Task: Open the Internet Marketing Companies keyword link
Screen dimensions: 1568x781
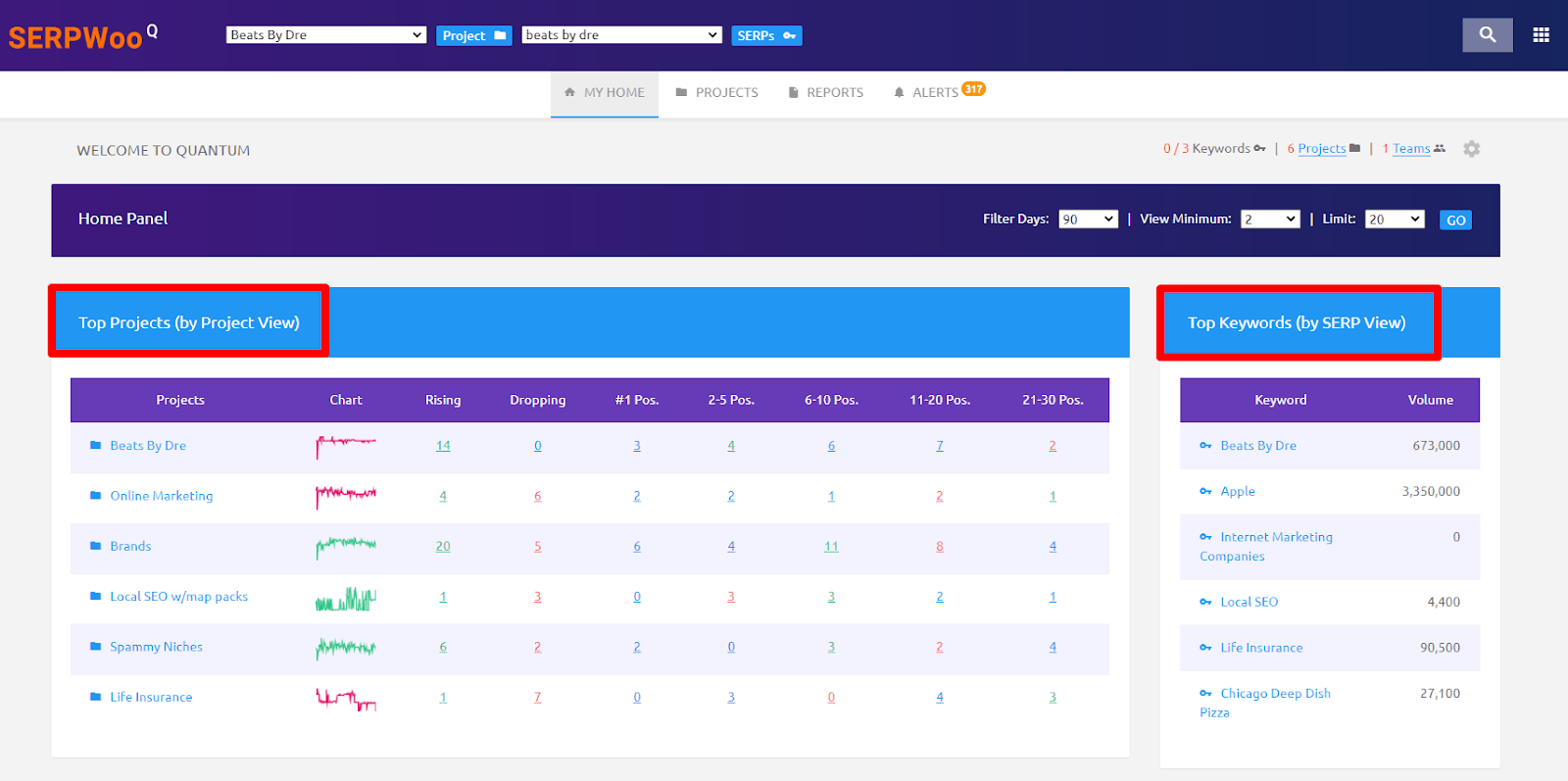Action: point(1266,547)
